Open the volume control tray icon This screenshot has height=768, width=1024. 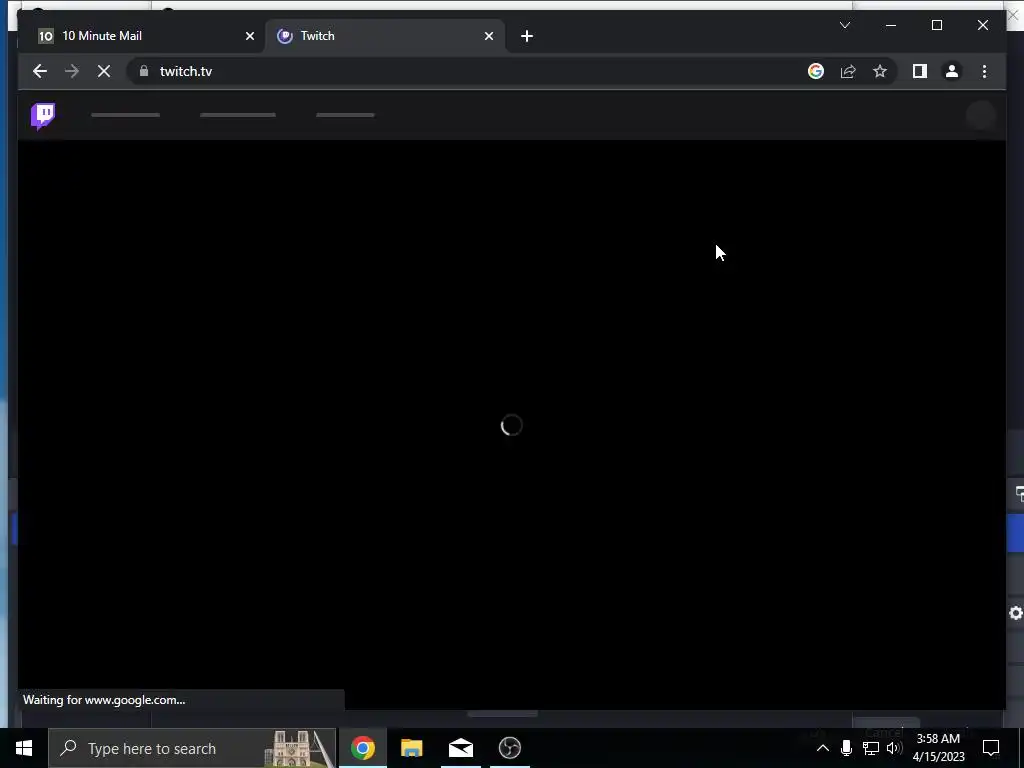tap(894, 748)
